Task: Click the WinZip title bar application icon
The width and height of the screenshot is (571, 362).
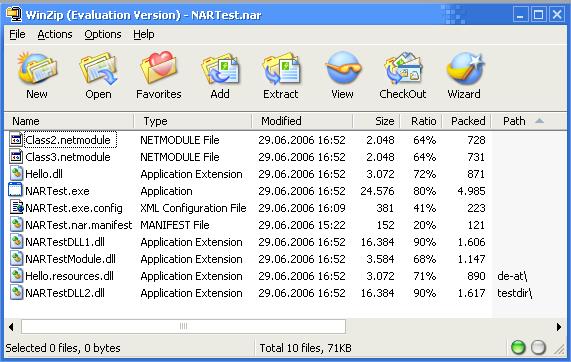Action: (14, 14)
